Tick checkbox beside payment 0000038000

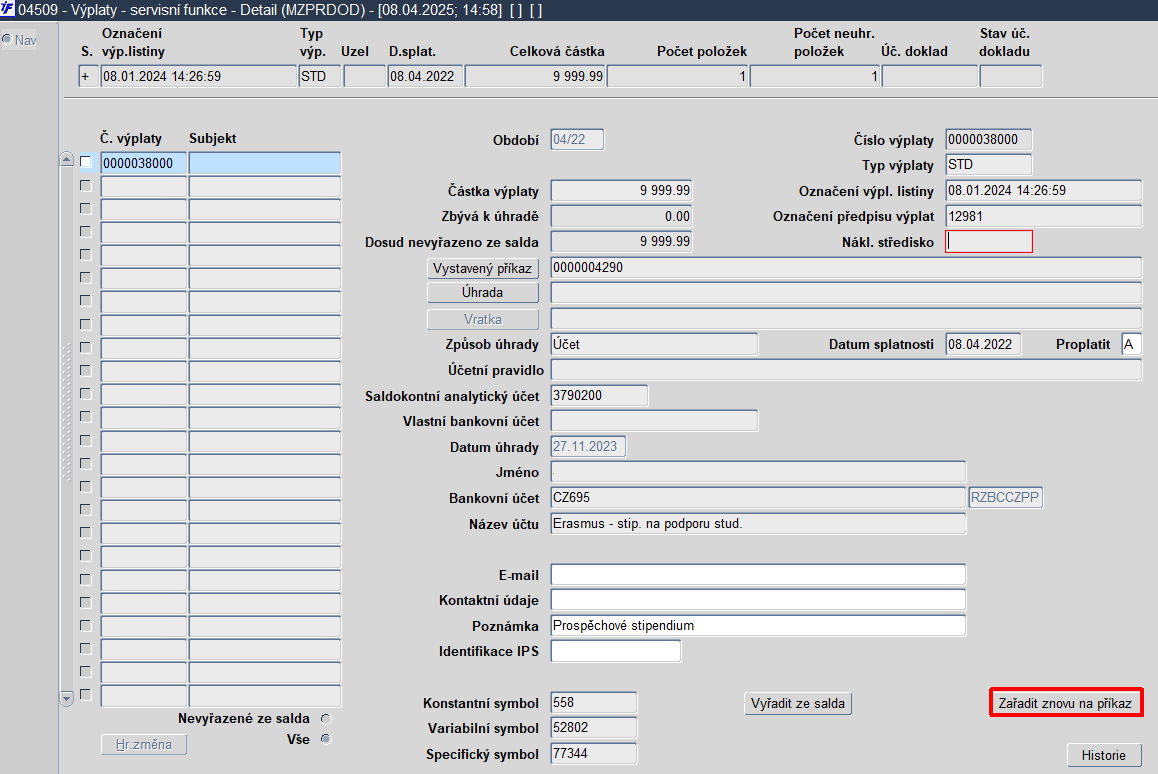(86, 162)
